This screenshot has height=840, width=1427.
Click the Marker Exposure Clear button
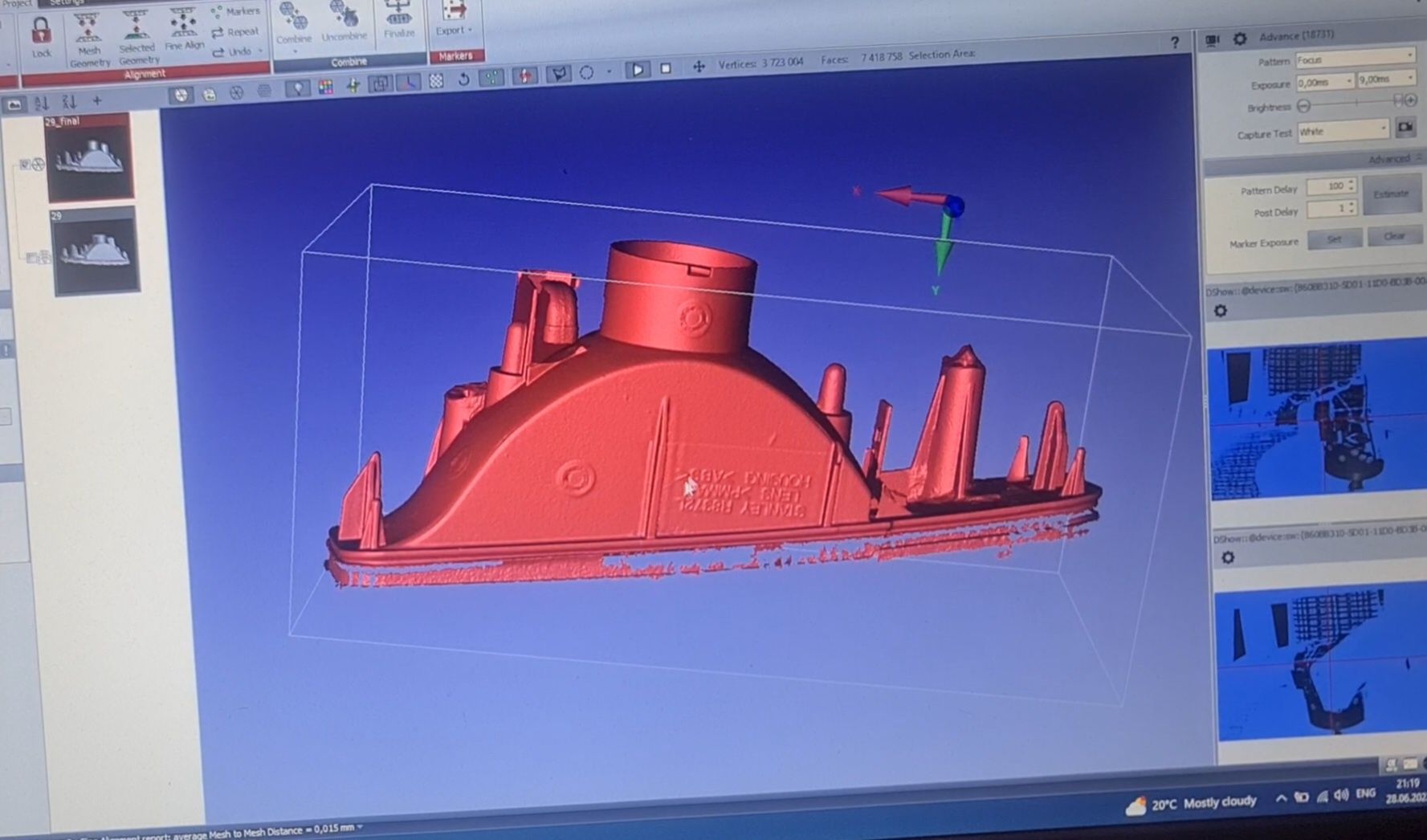(1394, 236)
